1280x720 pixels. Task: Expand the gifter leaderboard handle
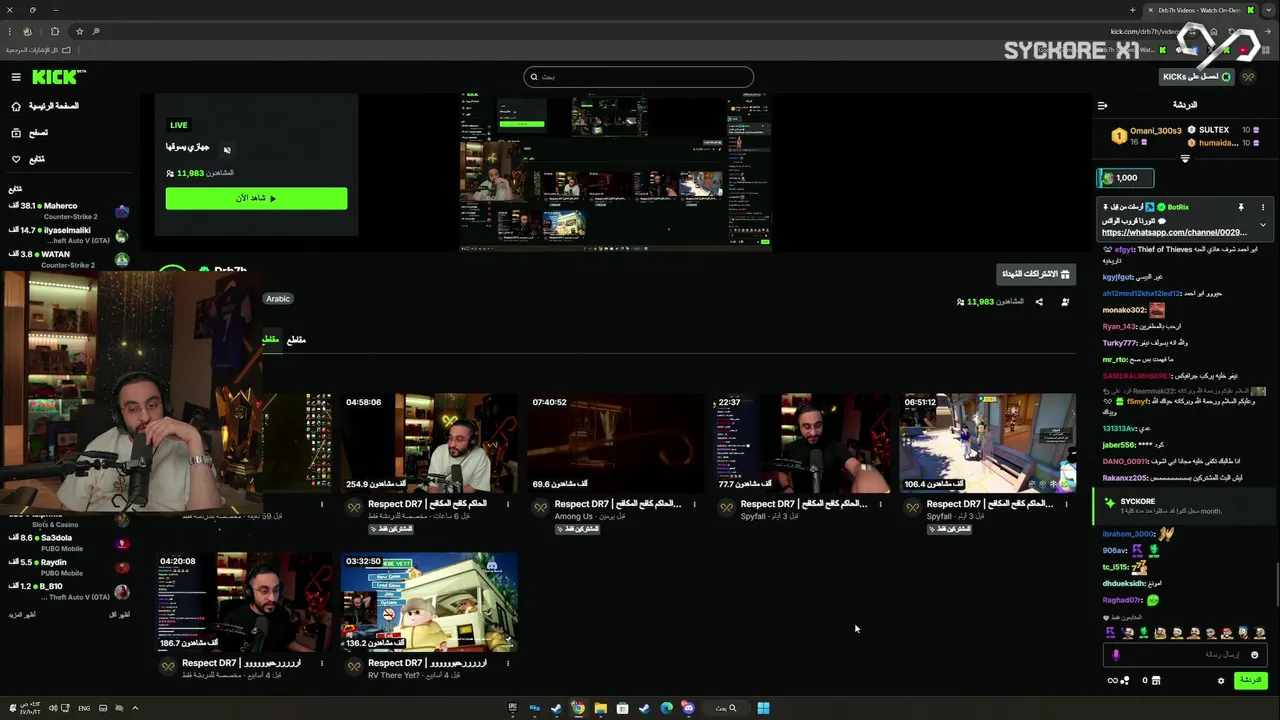click(1185, 159)
